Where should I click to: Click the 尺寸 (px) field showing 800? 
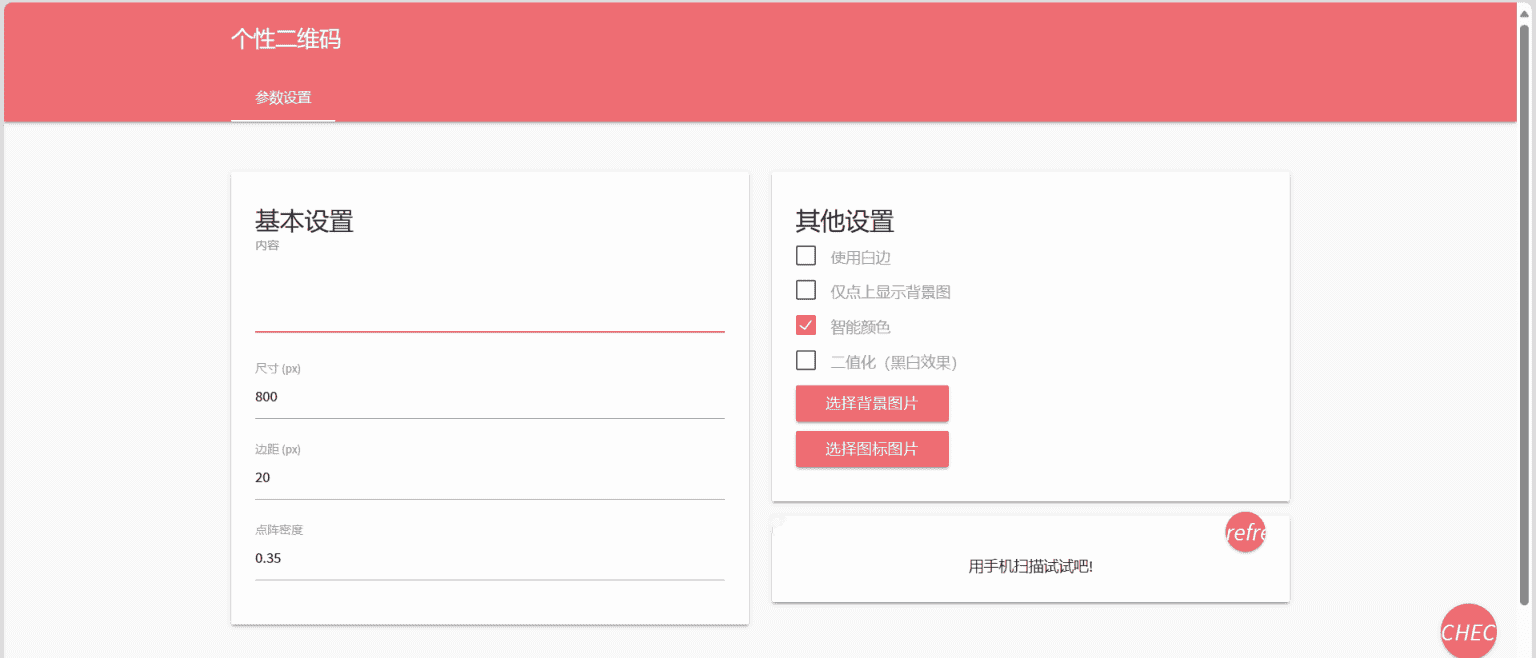(x=489, y=397)
